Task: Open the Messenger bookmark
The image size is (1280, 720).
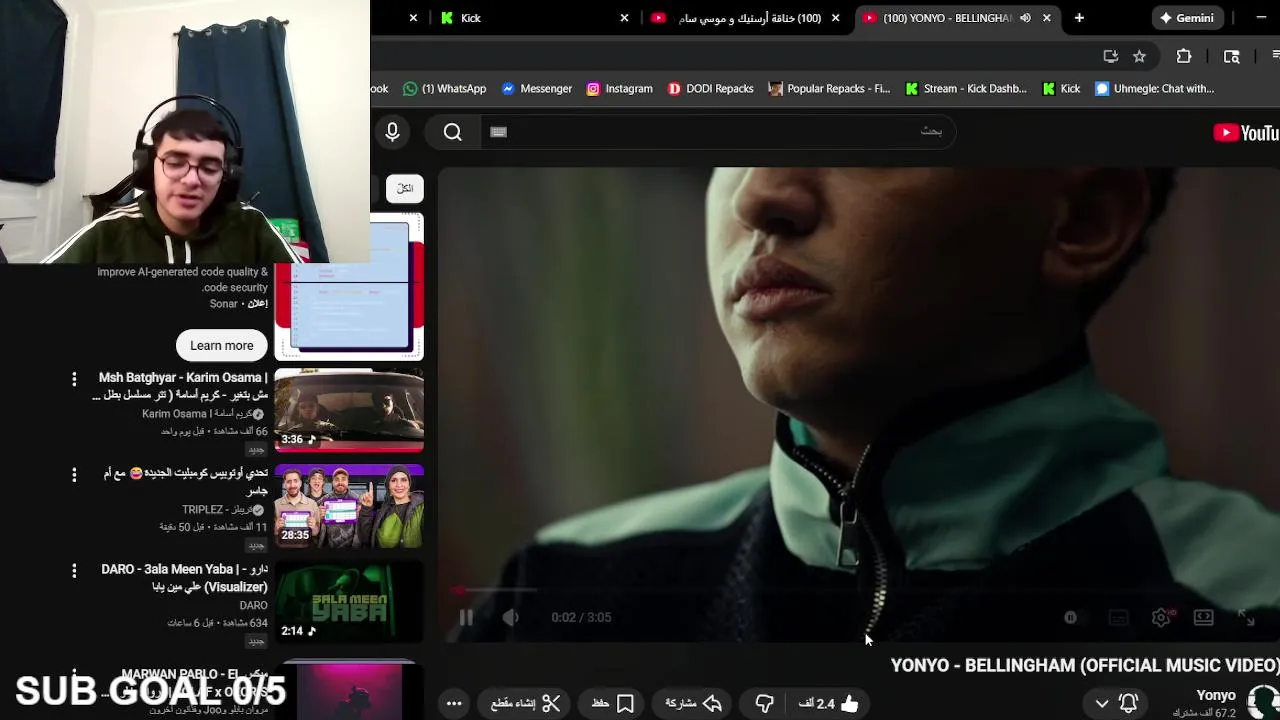Action: (x=536, y=89)
